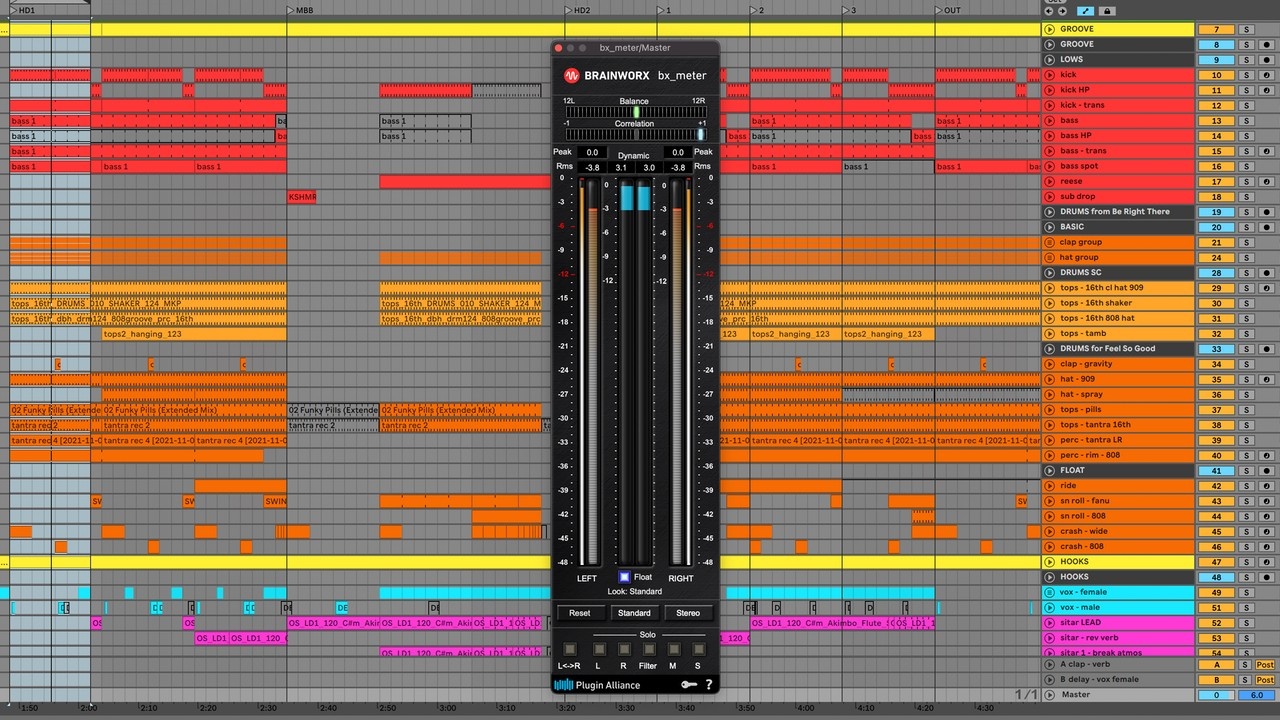The width and height of the screenshot is (1280, 720).
Task: Click Reset button in bx_meter
Action: 580,613
